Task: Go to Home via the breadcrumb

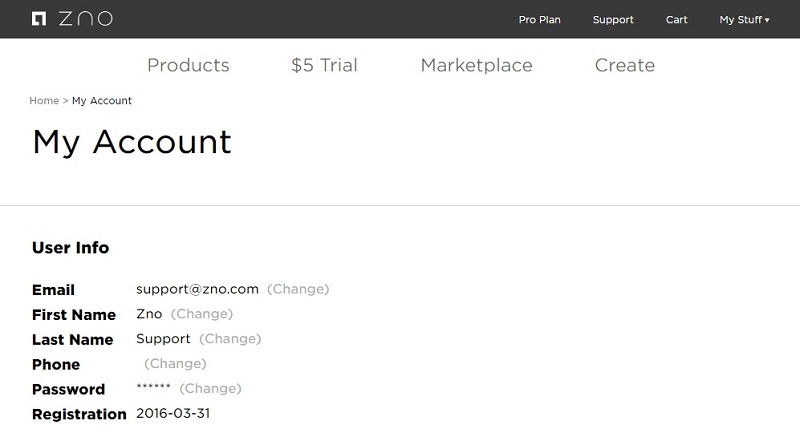Action: (x=44, y=101)
